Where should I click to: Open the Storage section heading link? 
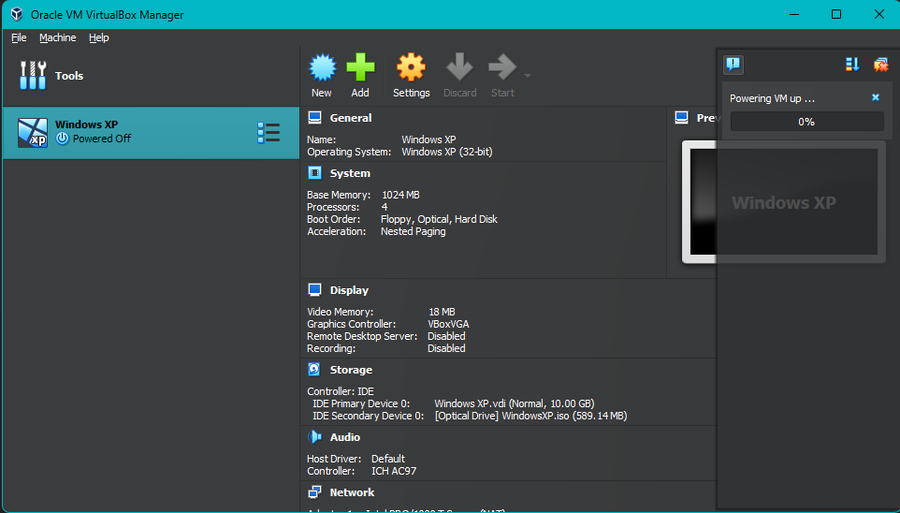[x=351, y=370]
